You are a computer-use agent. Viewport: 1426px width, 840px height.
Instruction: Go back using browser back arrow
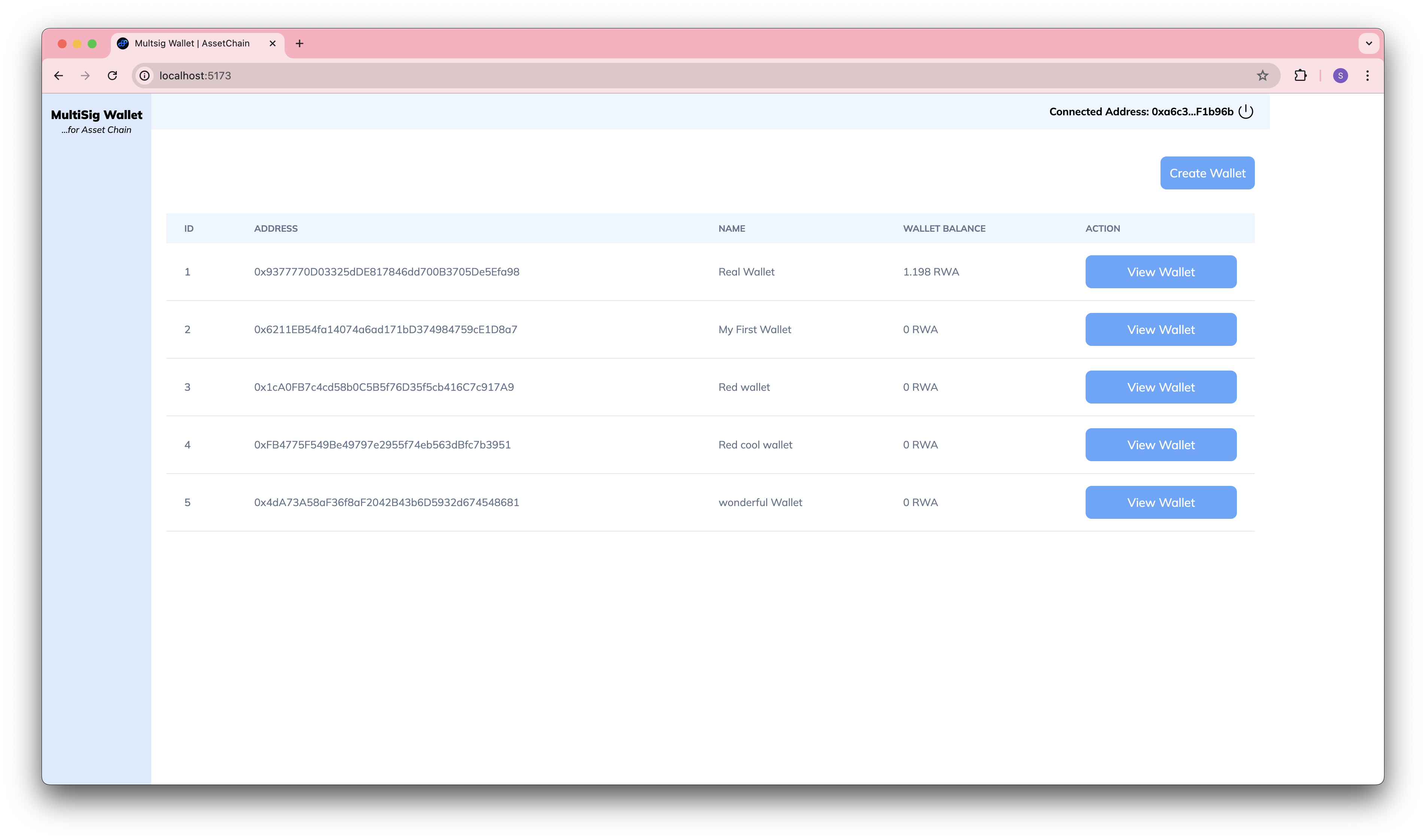click(x=58, y=75)
